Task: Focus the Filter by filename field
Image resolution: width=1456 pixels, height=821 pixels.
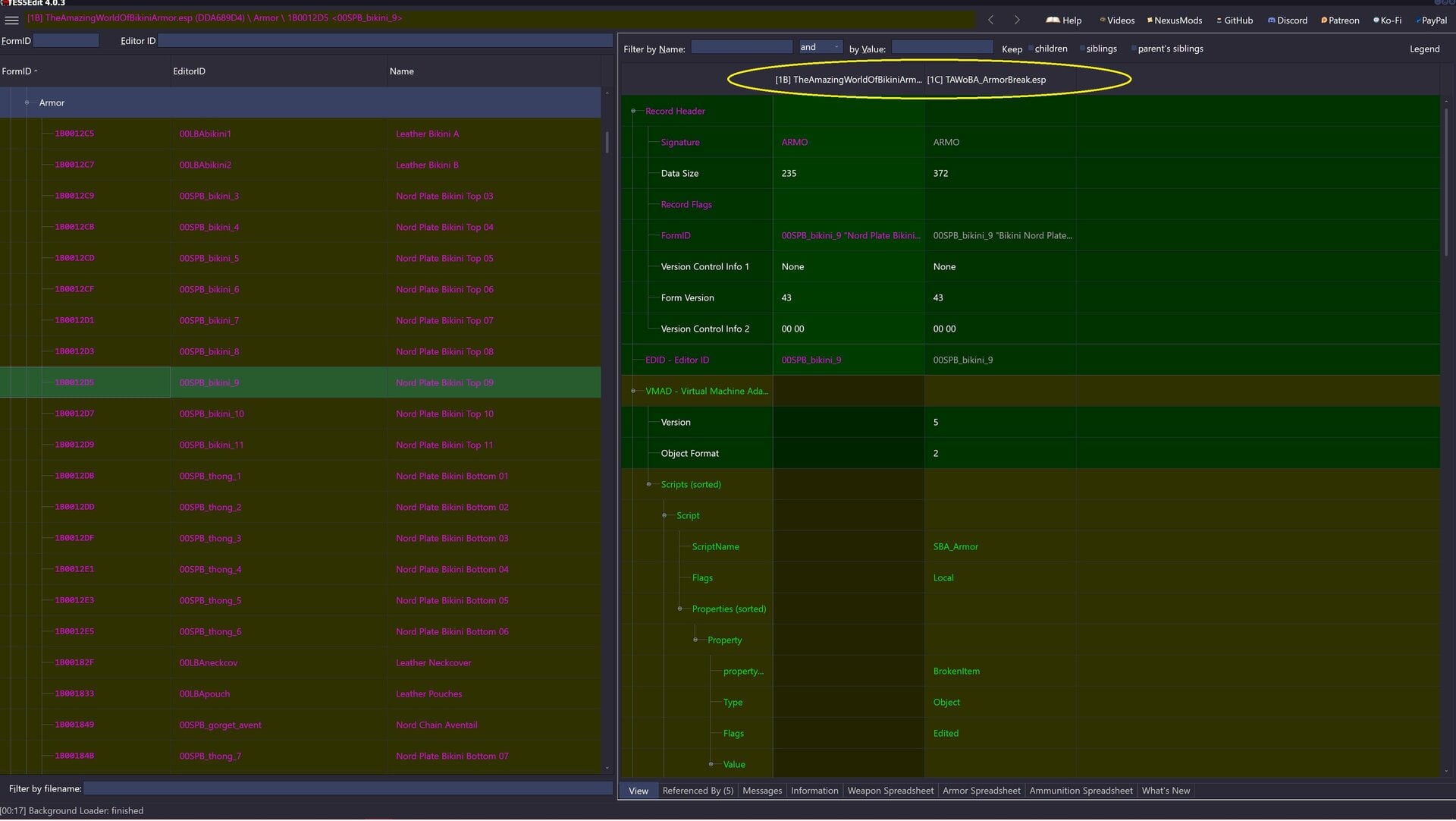Action: [x=348, y=789]
